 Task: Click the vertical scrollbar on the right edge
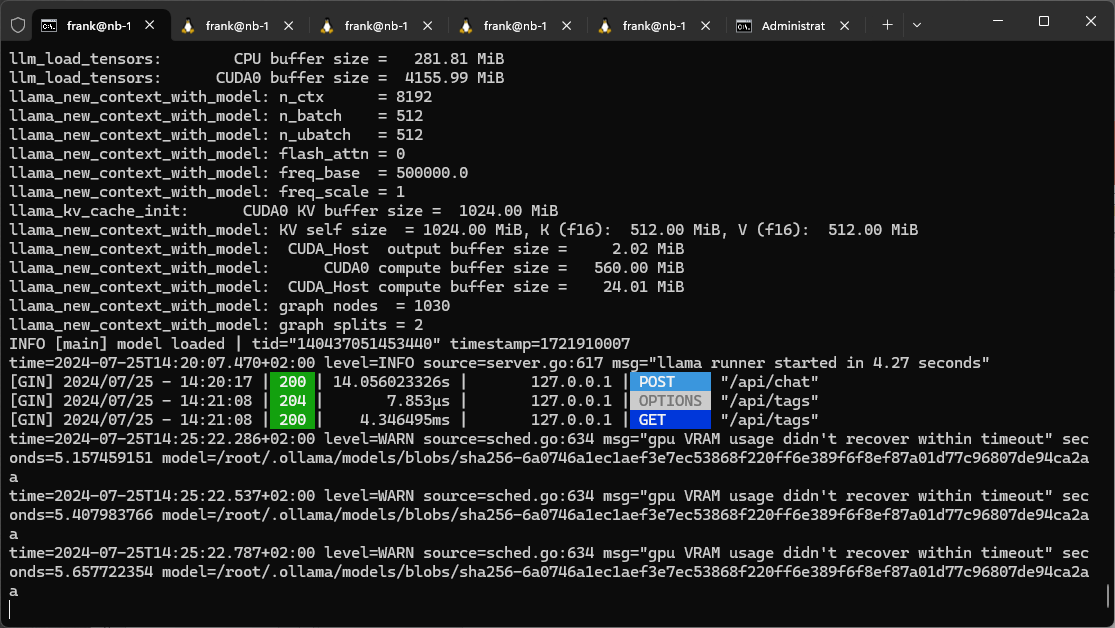coord(1109,595)
